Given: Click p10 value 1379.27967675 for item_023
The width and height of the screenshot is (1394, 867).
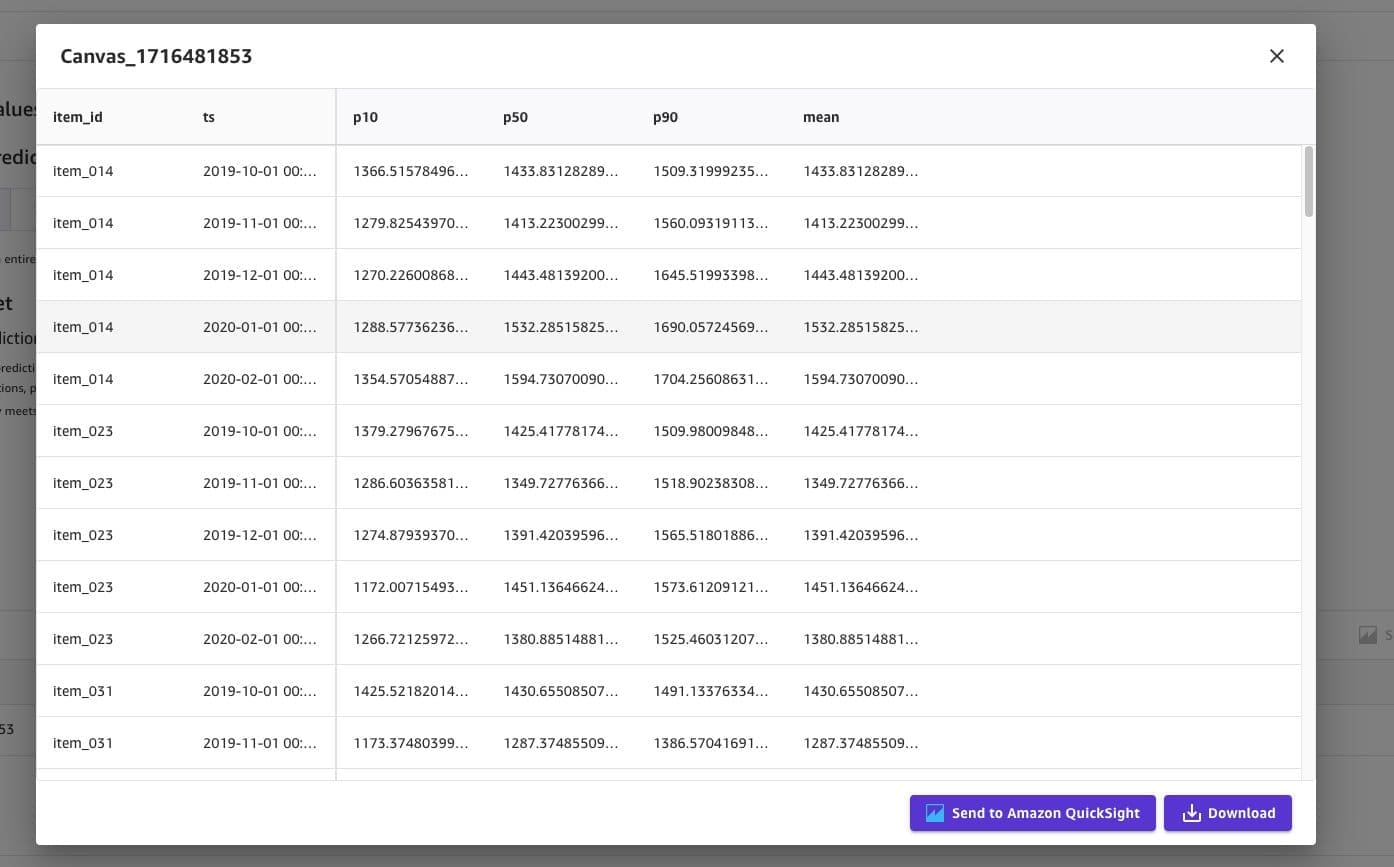Looking at the screenshot, I should [410, 431].
